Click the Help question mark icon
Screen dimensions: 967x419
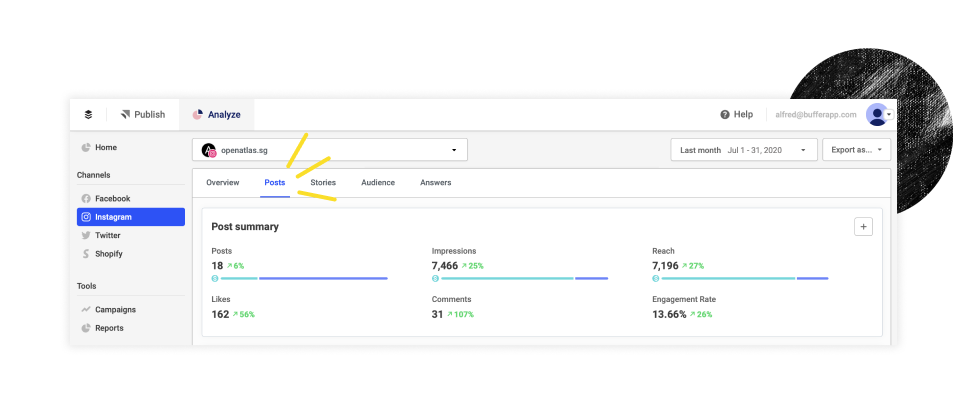[x=725, y=115]
